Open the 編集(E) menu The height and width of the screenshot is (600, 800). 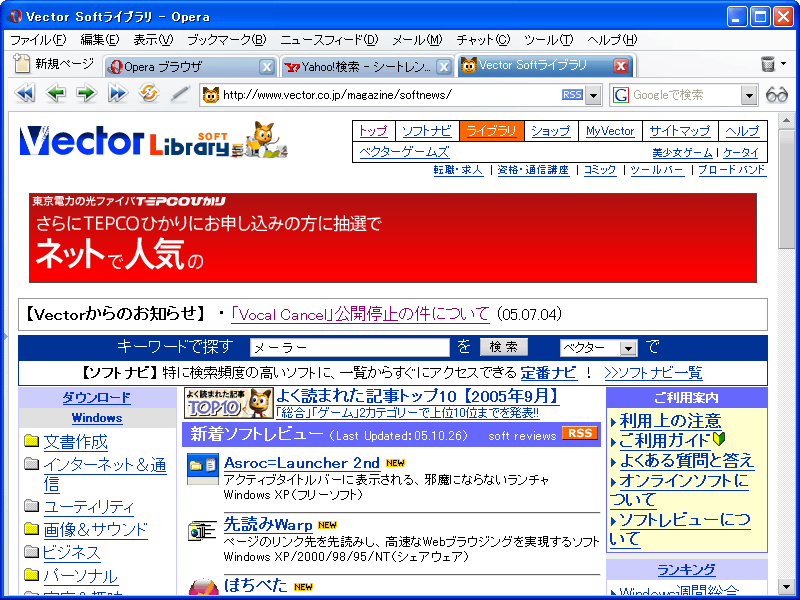pyautogui.click(x=100, y=40)
